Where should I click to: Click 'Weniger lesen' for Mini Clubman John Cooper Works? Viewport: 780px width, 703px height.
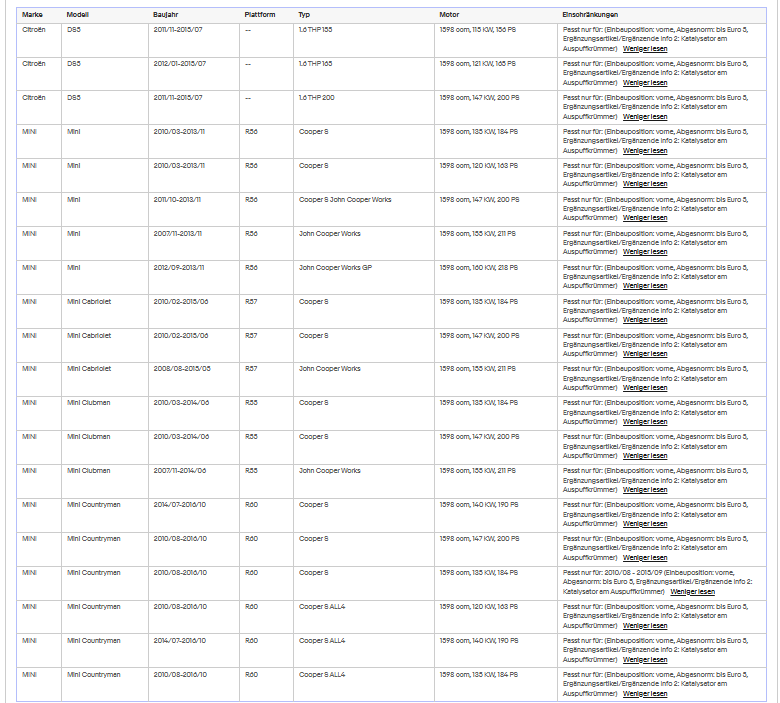[x=645, y=490]
